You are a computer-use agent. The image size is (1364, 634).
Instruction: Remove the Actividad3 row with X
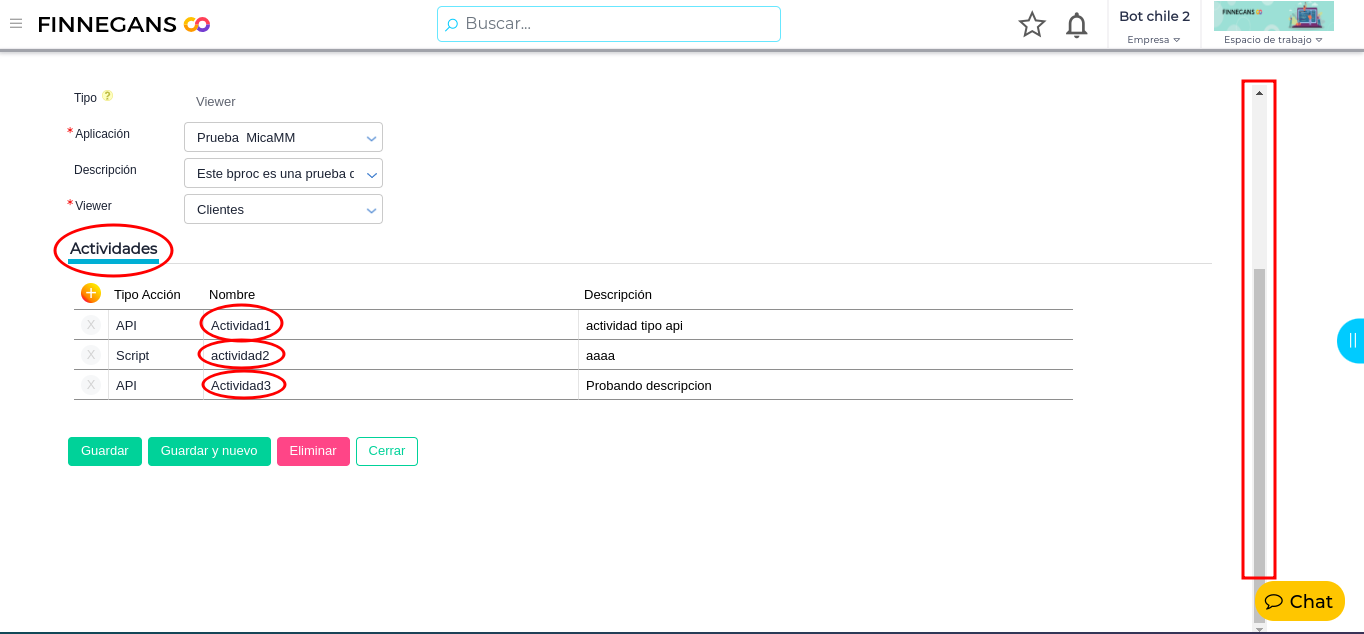coord(91,385)
